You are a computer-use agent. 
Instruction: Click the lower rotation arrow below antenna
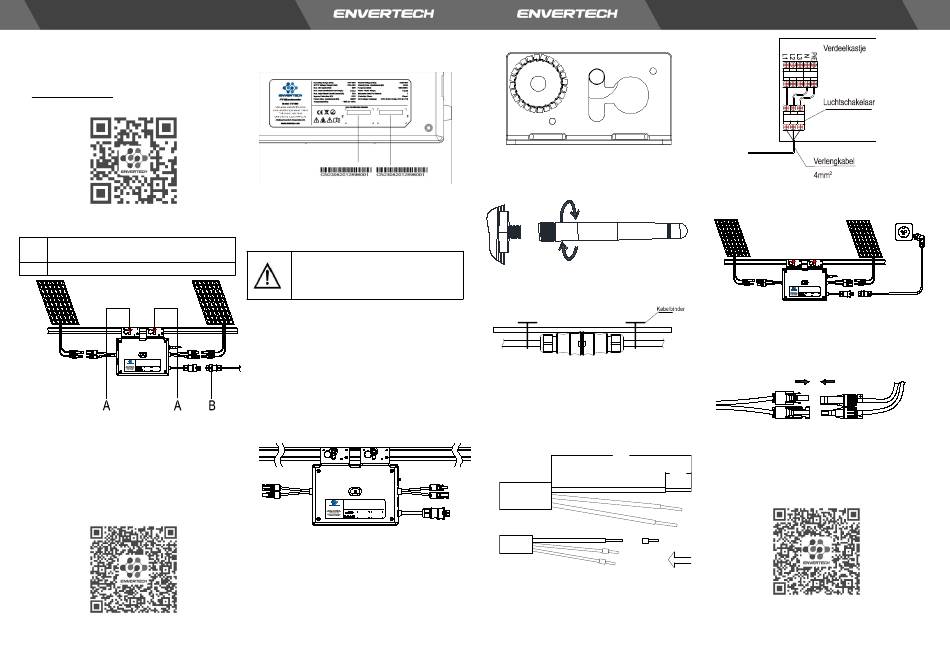pyautogui.click(x=568, y=250)
